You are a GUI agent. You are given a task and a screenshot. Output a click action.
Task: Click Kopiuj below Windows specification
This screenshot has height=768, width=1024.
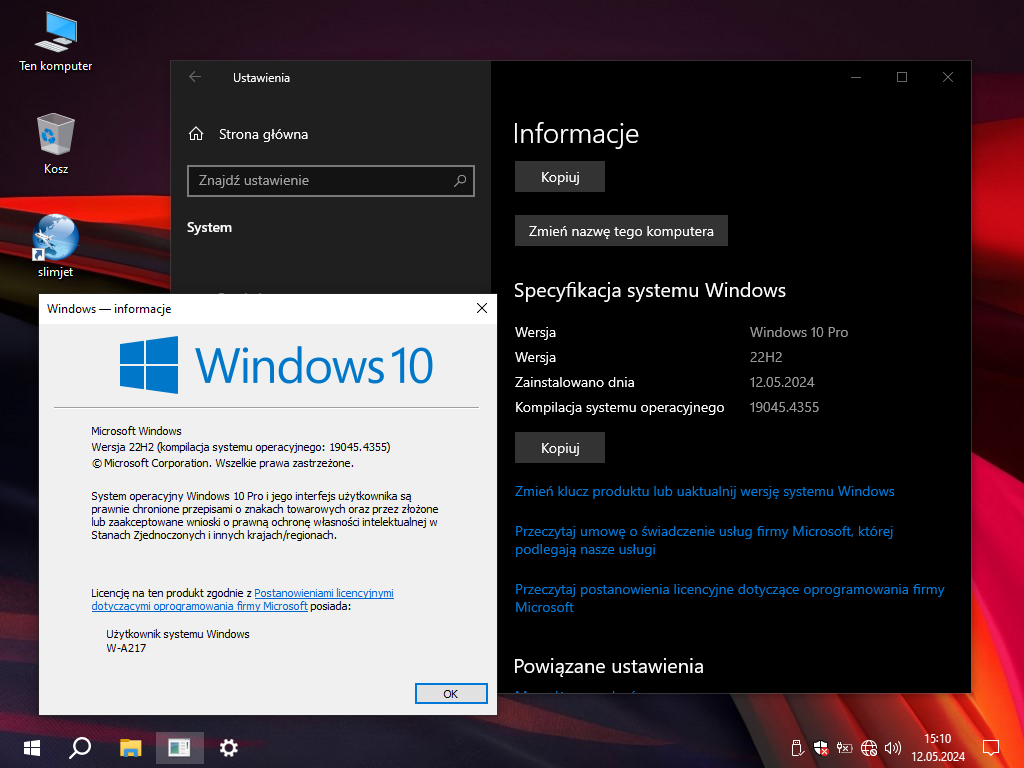pos(560,448)
